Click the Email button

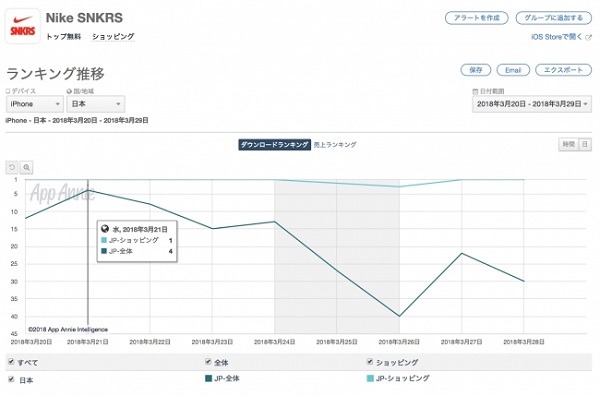[513, 70]
